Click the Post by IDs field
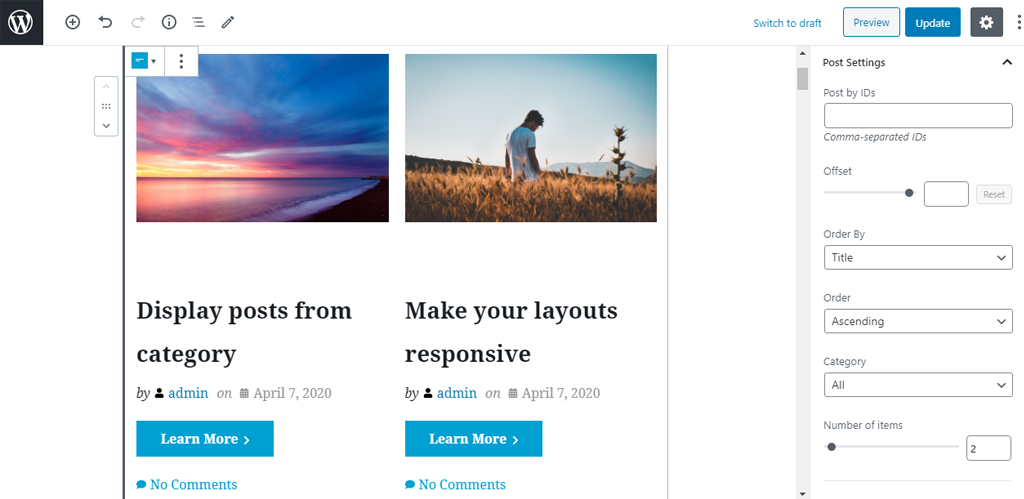Viewport: 1024px width, 499px height. pos(918,116)
